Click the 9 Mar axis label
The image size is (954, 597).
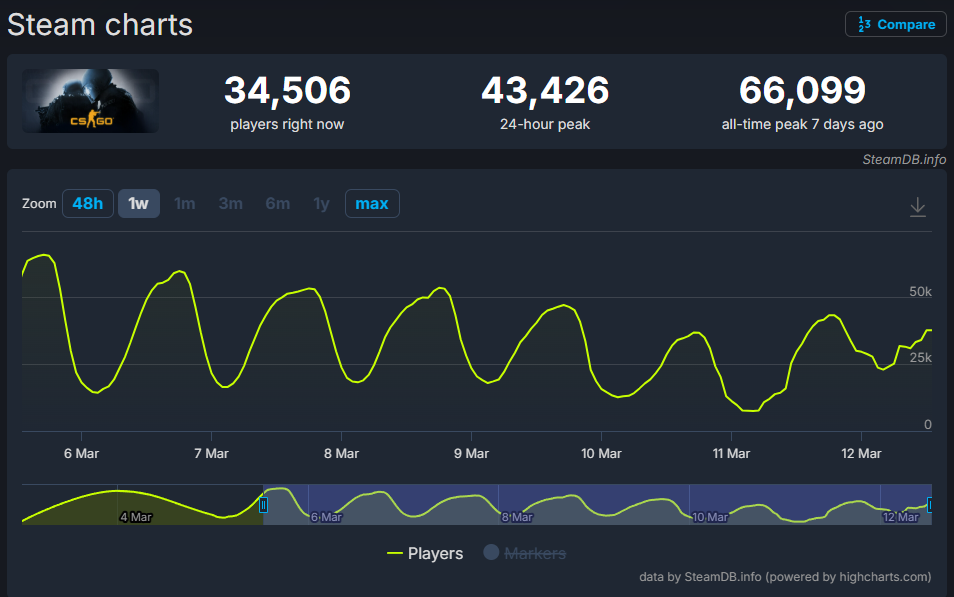(472, 453)
